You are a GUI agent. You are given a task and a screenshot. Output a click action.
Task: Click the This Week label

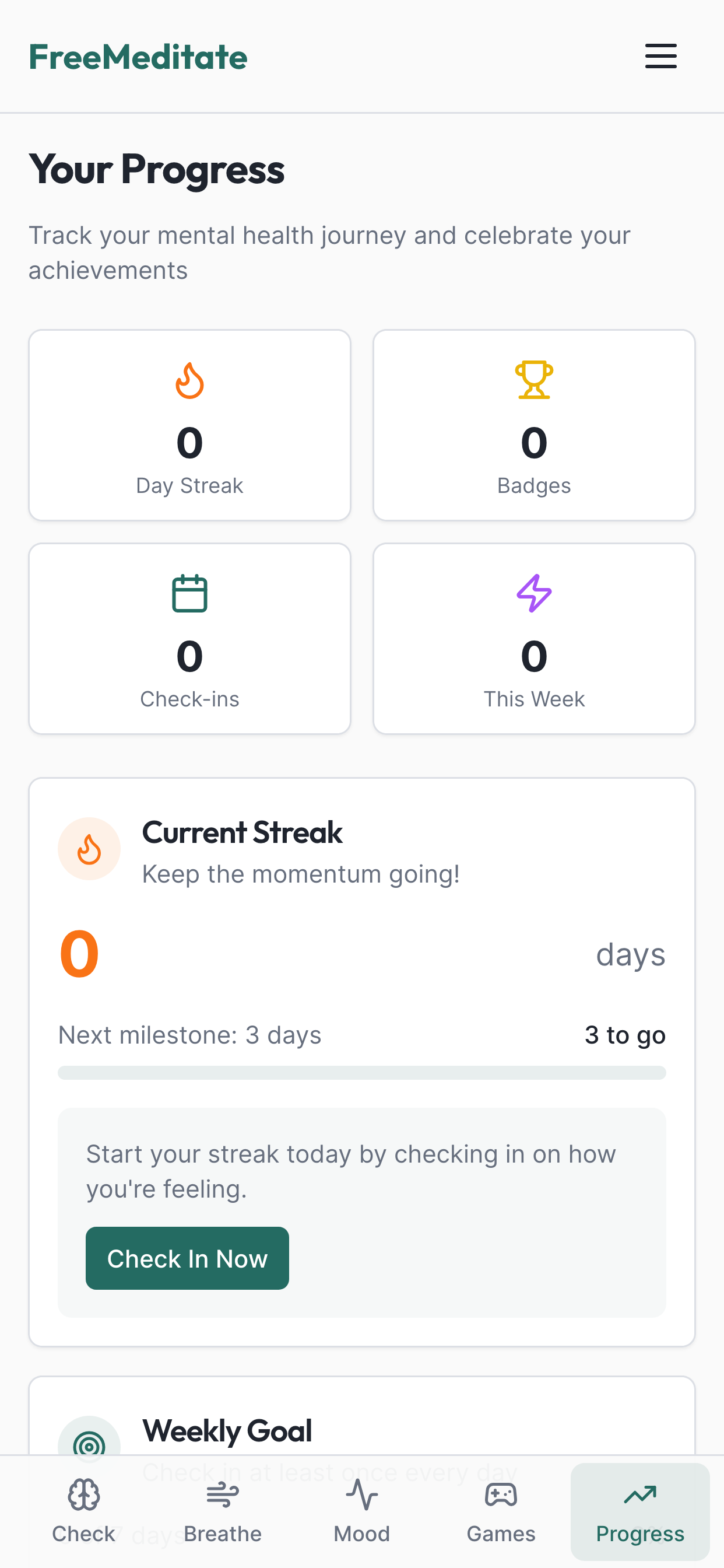533,699
